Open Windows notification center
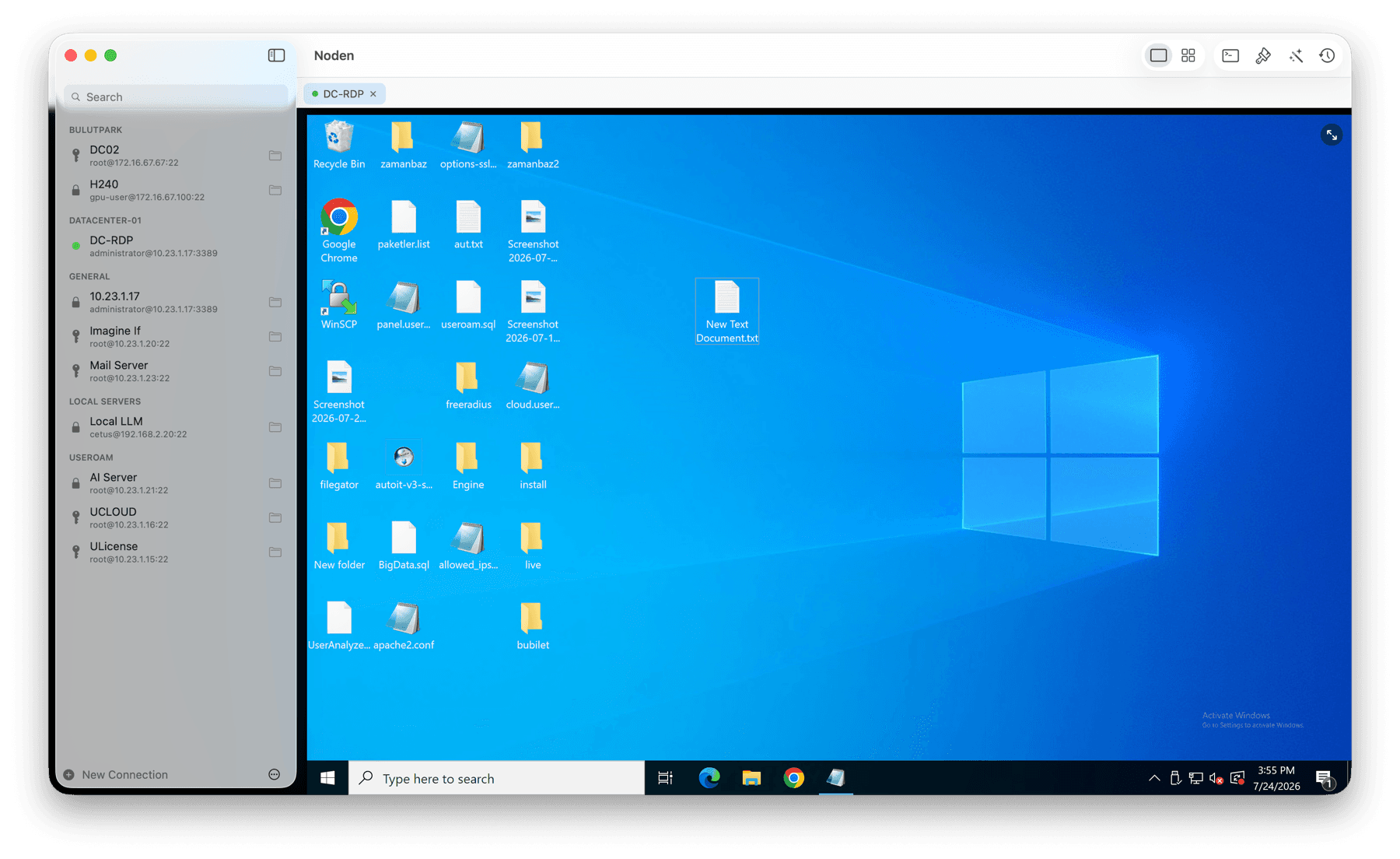 point(1324,778)
